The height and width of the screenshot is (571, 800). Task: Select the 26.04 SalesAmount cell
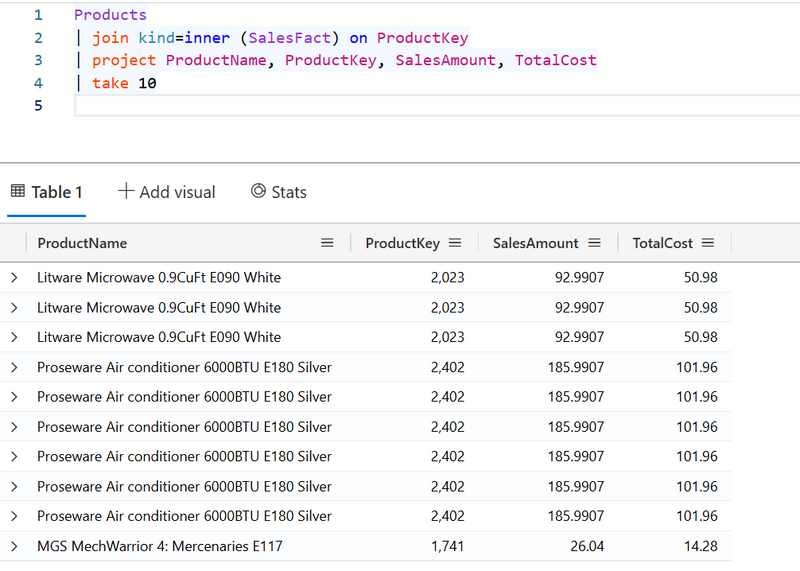point(587,547)
